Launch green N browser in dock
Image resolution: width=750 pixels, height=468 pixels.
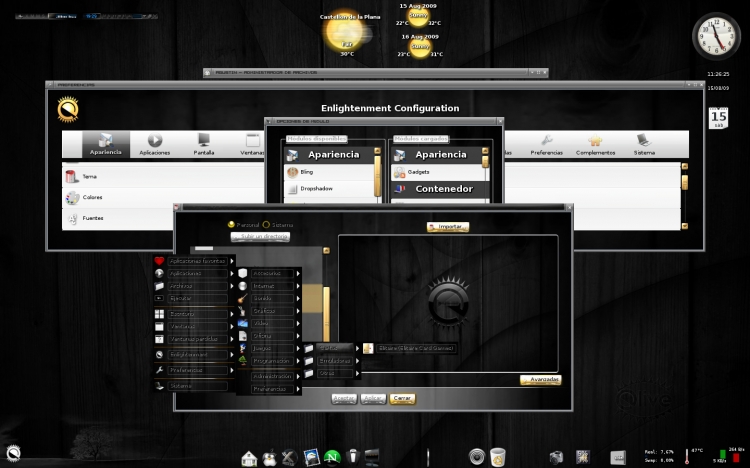332,457
